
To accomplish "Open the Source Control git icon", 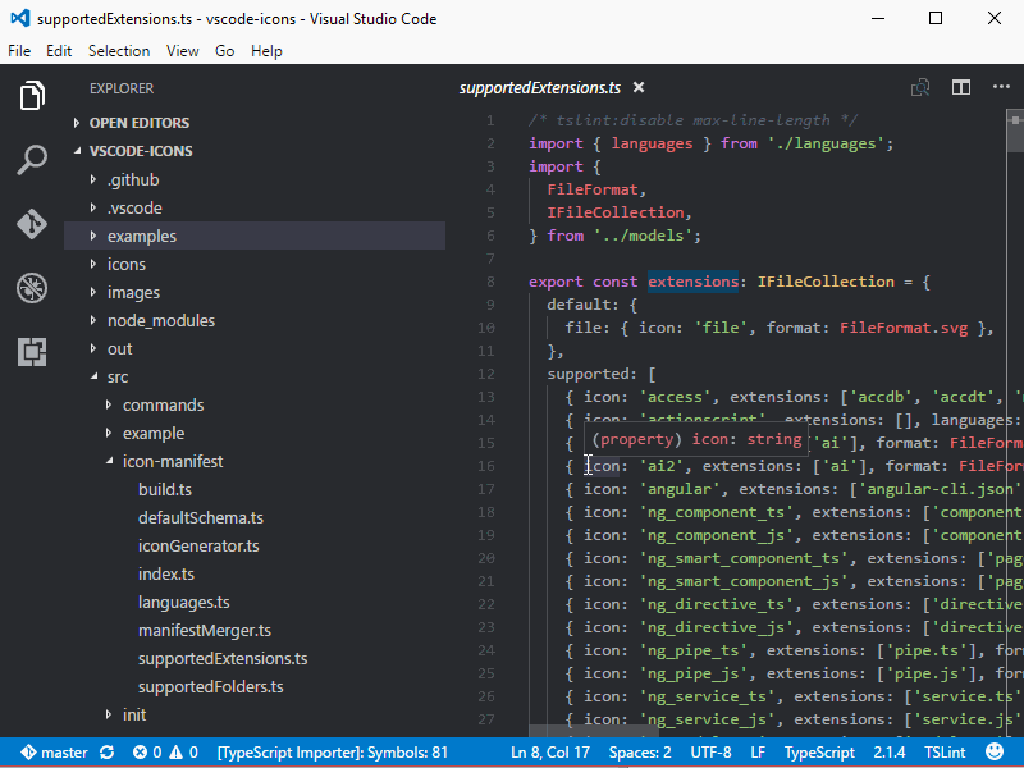I will click(32, 224).
